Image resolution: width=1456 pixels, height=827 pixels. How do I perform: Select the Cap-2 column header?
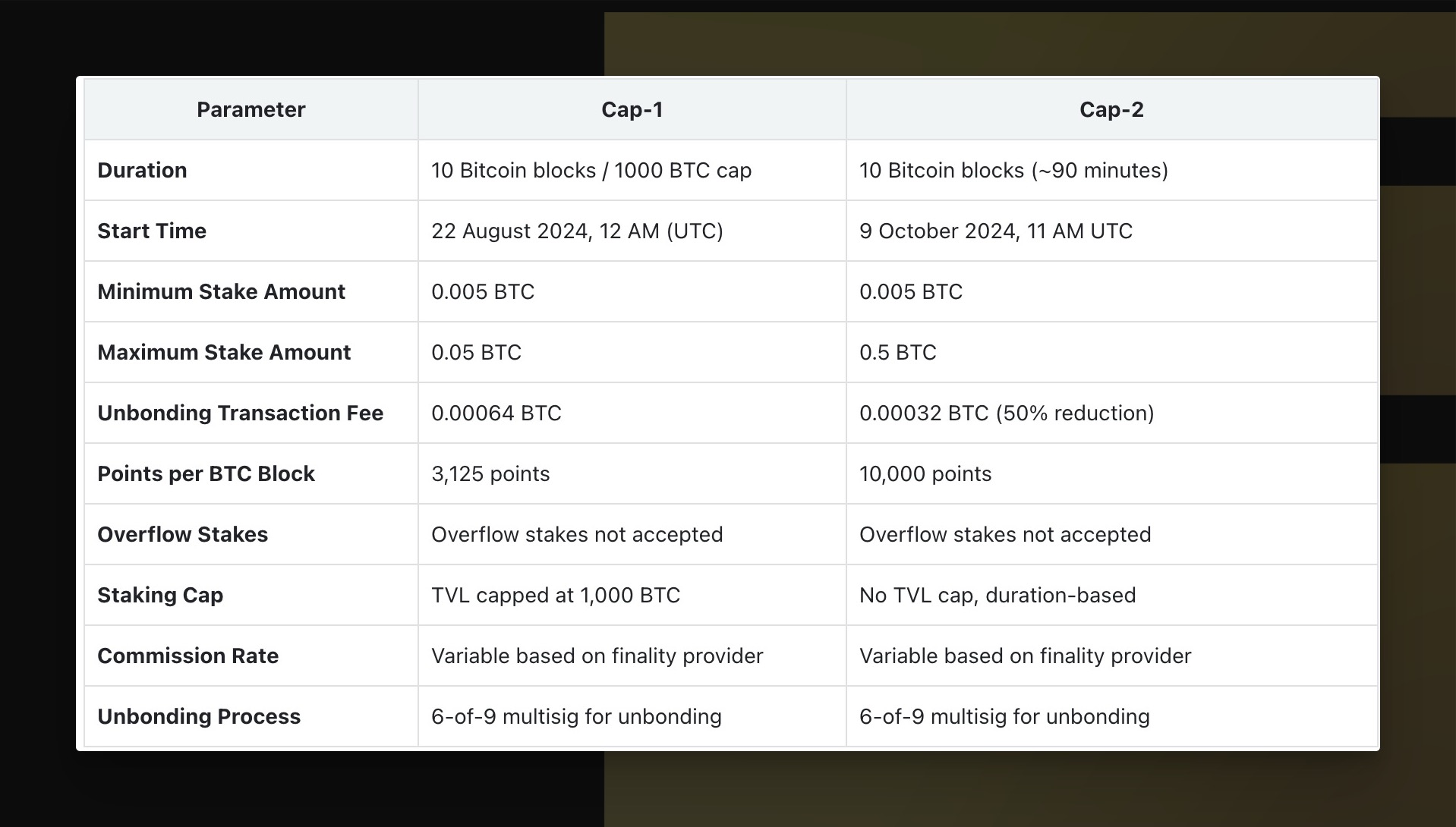[1111, 110]
